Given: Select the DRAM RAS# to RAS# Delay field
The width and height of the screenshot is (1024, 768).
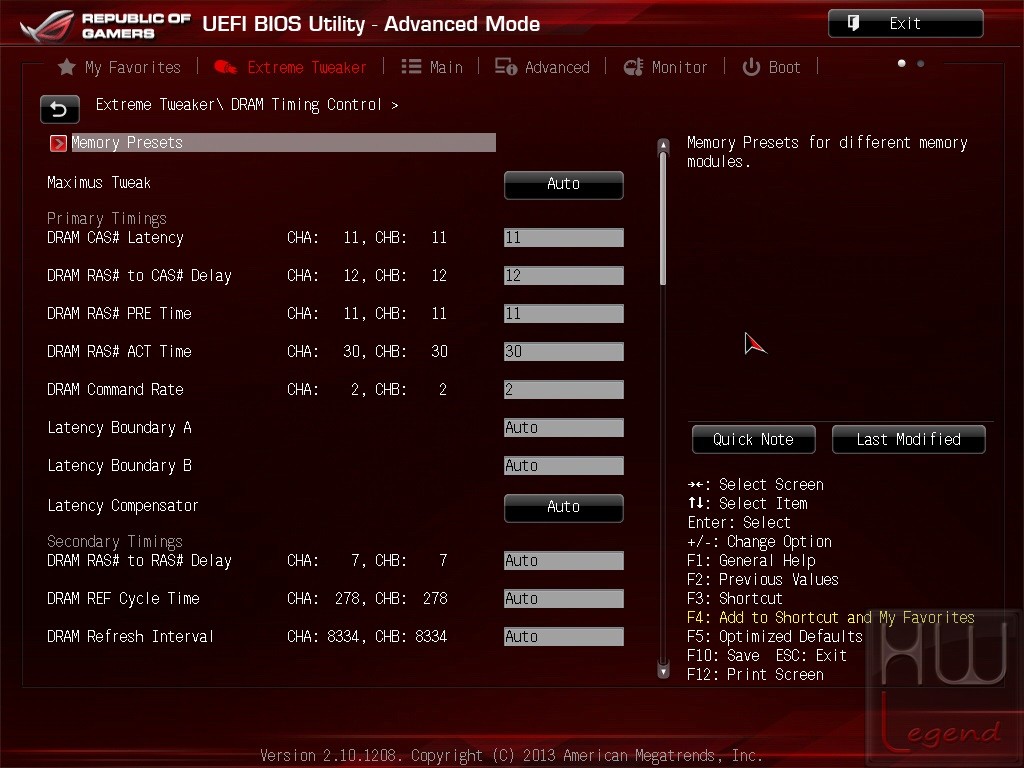Looking at the screenshot, I should (564, 561).
